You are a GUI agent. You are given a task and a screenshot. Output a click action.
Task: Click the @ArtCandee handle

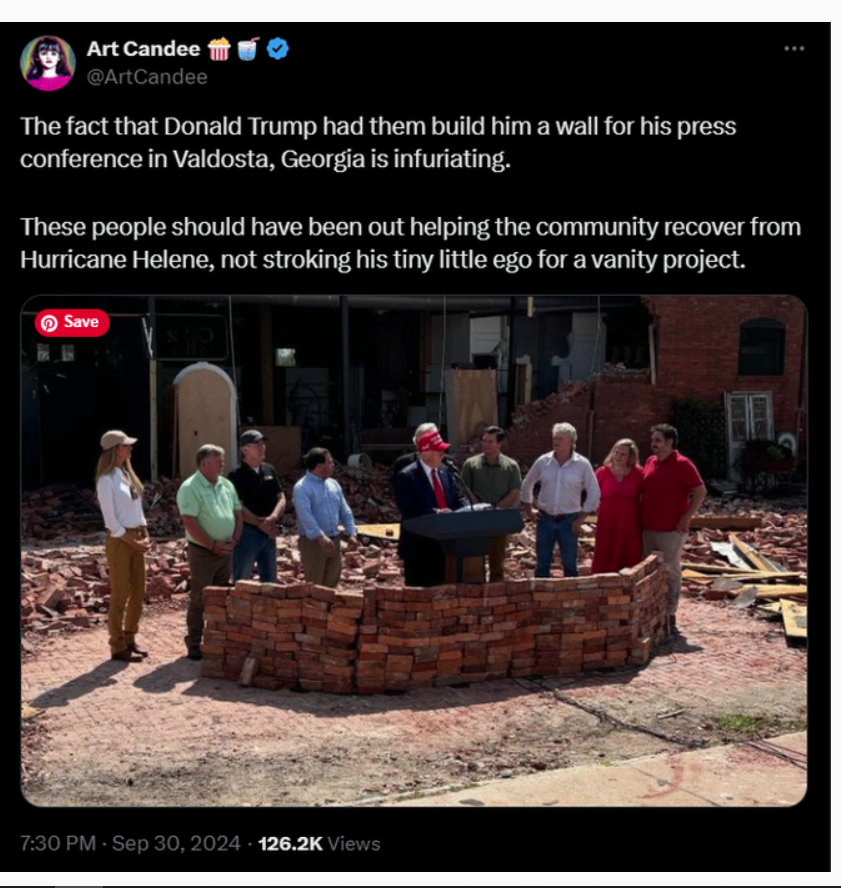tap(147, 77)
